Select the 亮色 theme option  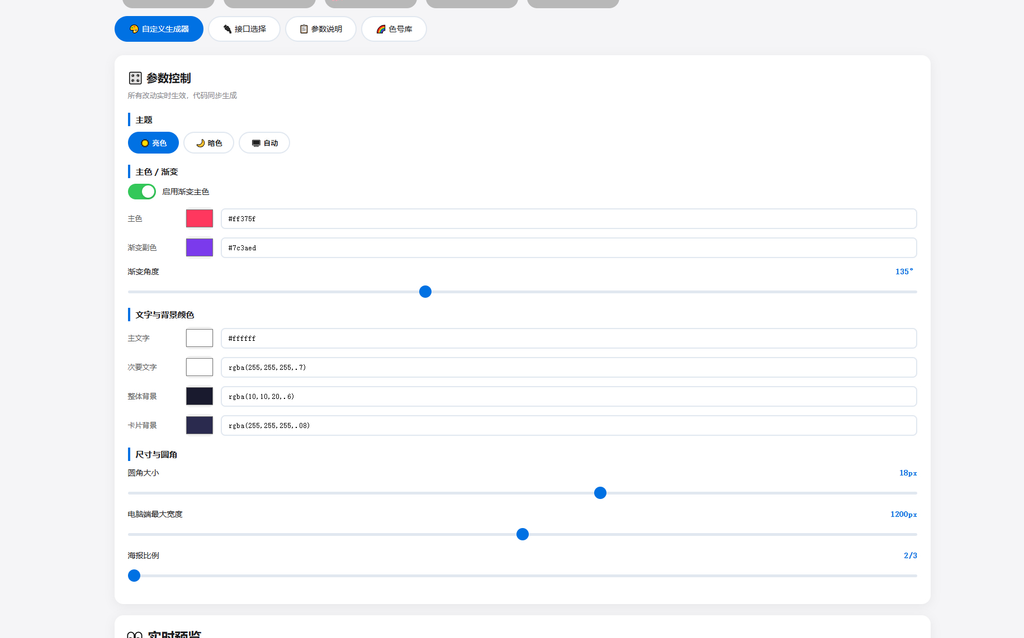[153, 143]
